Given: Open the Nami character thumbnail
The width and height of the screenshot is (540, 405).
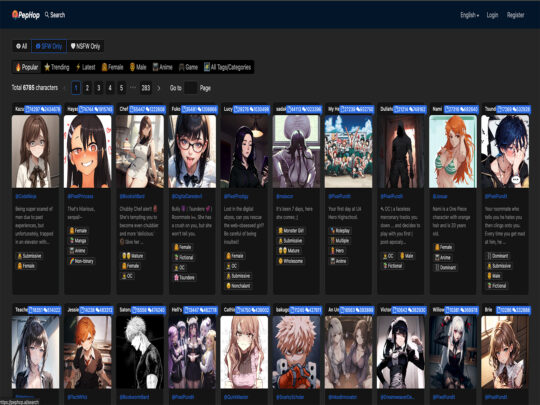Looking at the screenshot, I should pos(453,152).
